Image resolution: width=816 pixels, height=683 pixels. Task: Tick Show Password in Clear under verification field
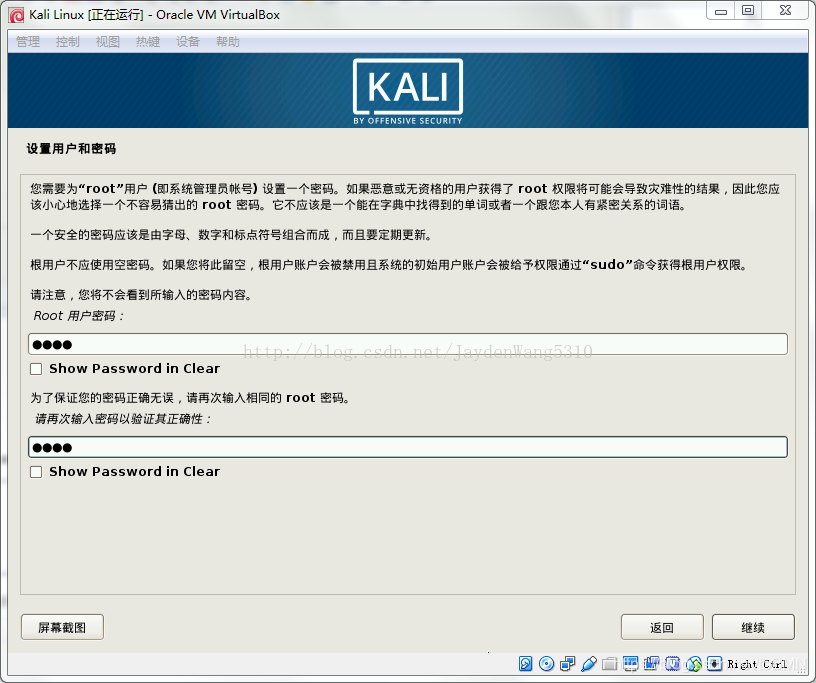36,472
